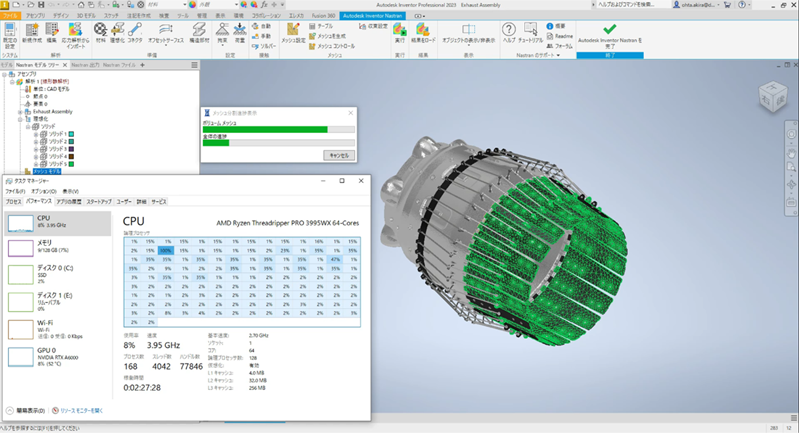Click the テーブル mesh table button
Screen dimensions: 799x433
(321, 26)
